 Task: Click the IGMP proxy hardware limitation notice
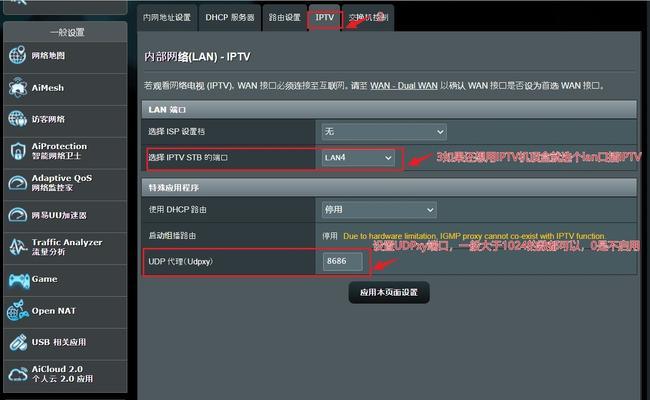coord(474,236)
